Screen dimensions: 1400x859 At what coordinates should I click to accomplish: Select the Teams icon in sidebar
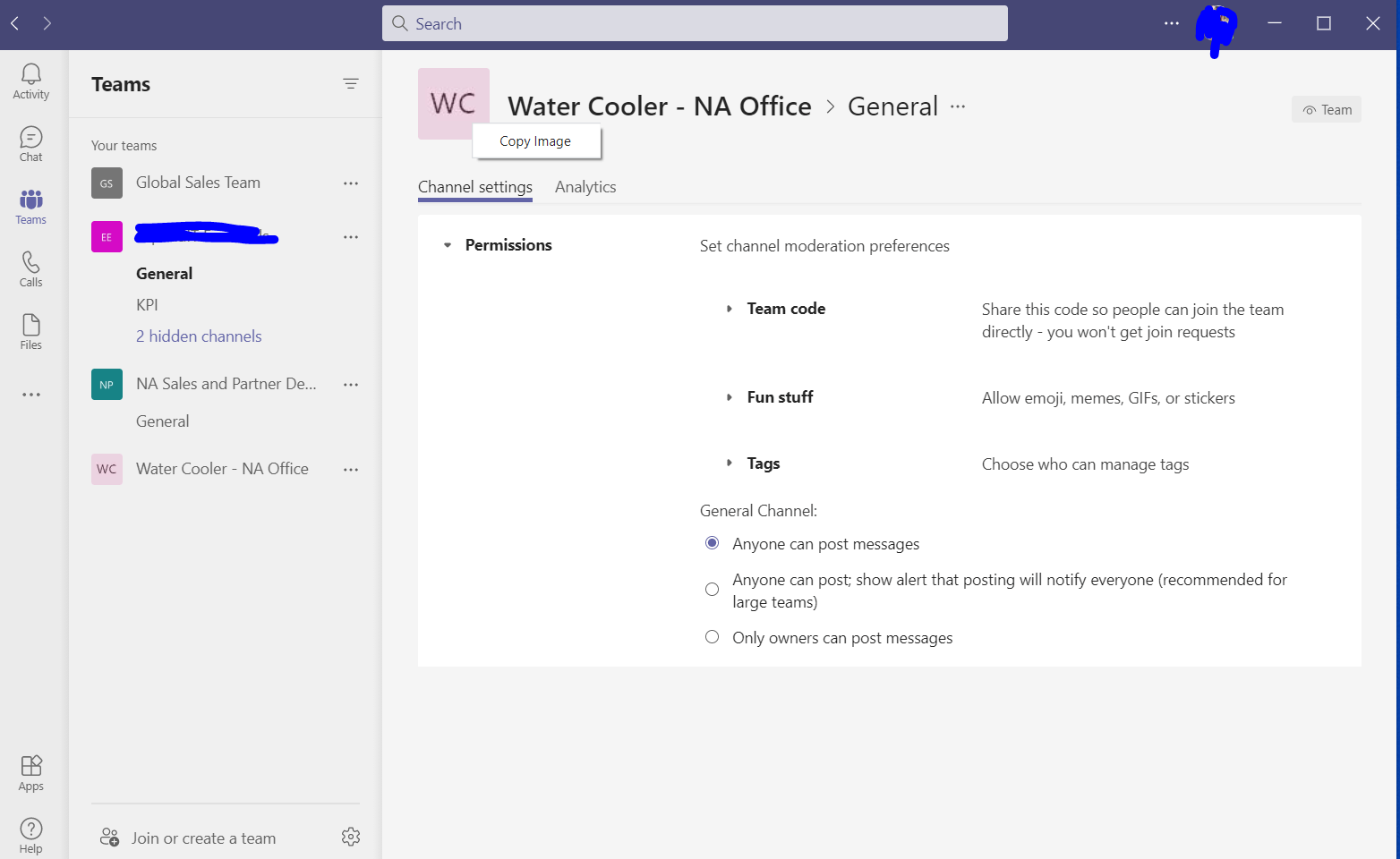(30, 207)
